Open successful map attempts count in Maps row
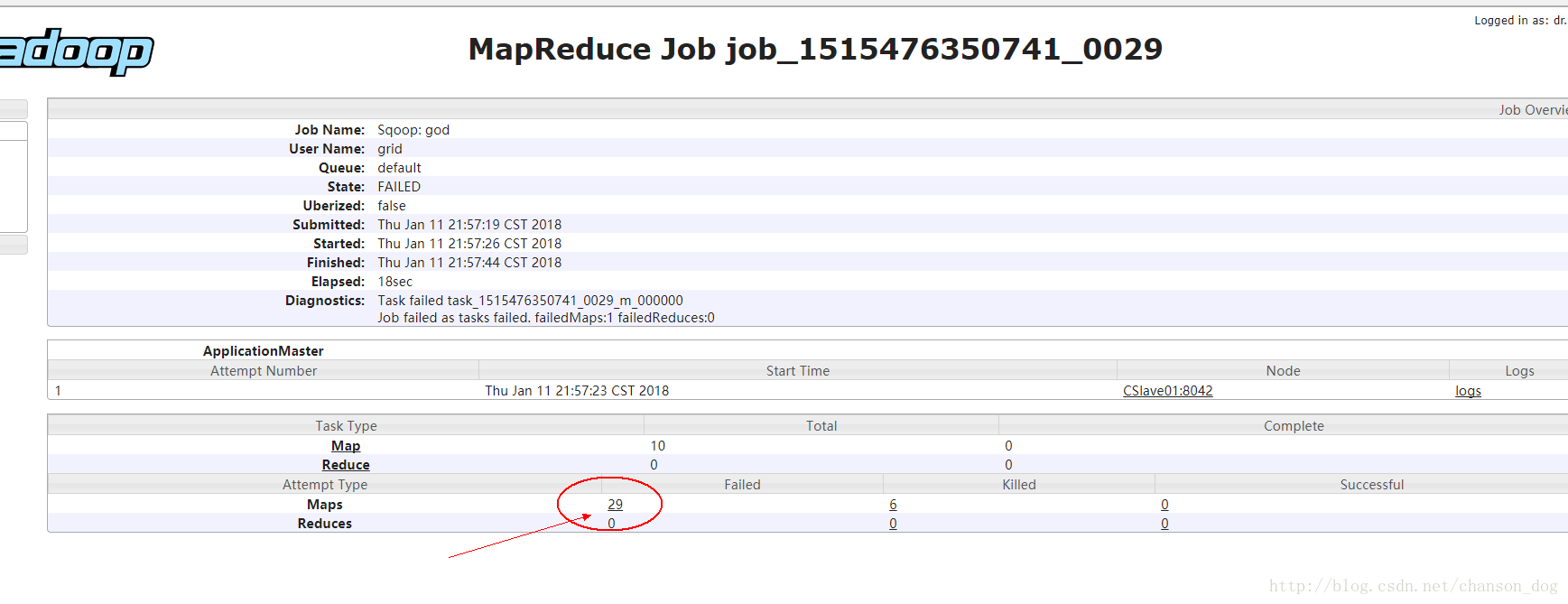 (x=1164, y=505)
